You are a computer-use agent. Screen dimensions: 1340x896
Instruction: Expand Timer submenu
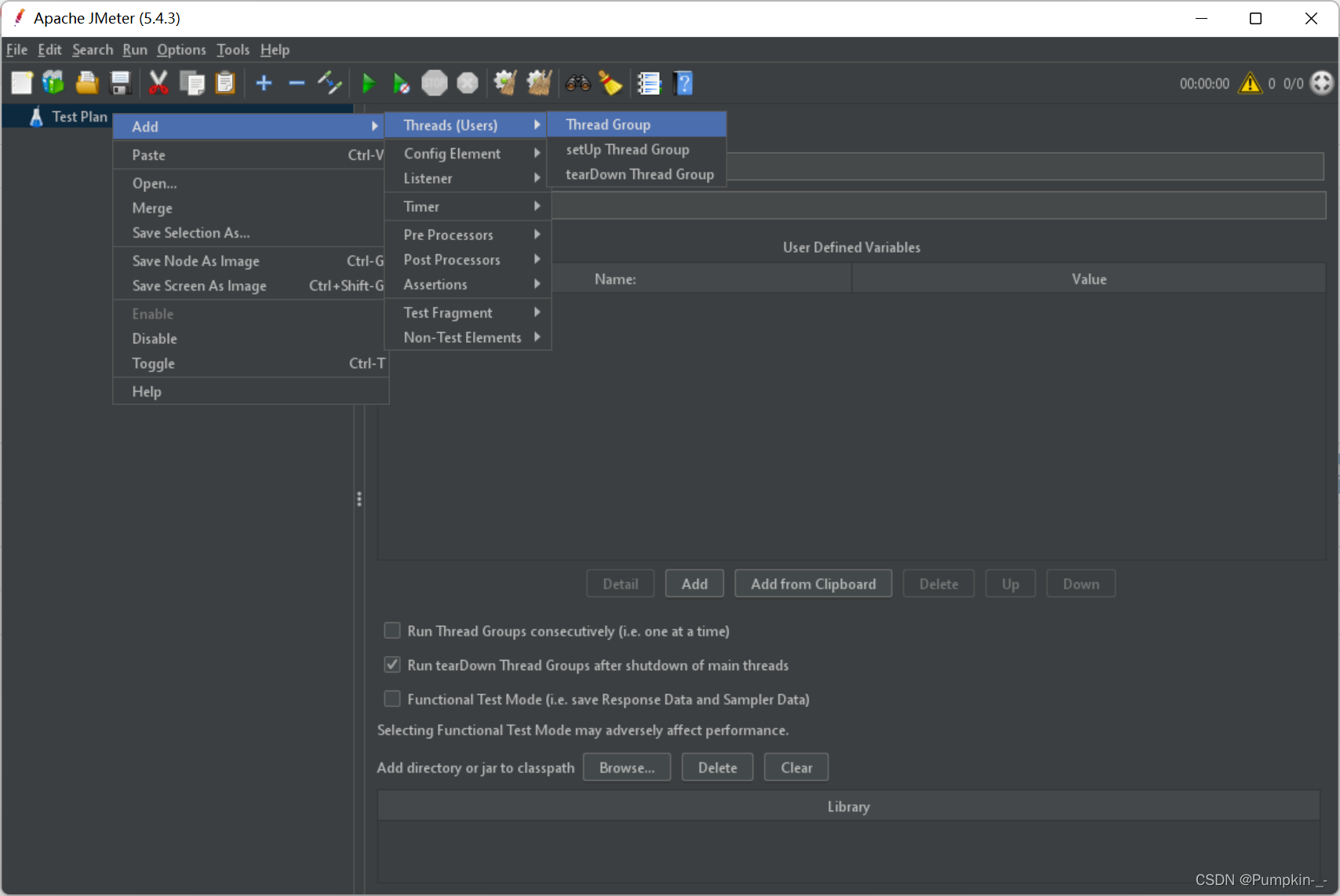pyautogui.click(x=468, y=206)
